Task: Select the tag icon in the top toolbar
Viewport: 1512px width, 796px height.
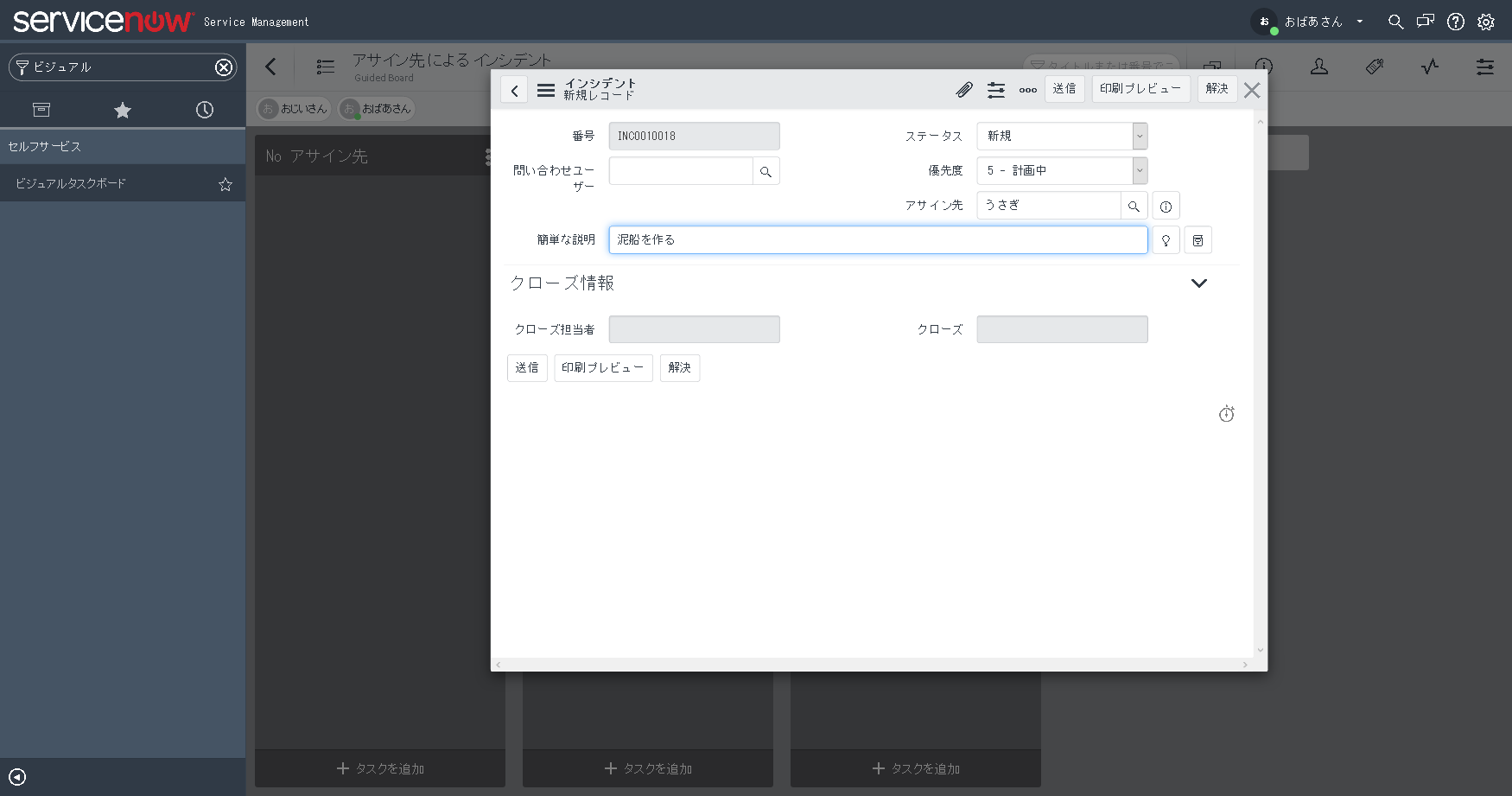Action: tap(1374, 67)
